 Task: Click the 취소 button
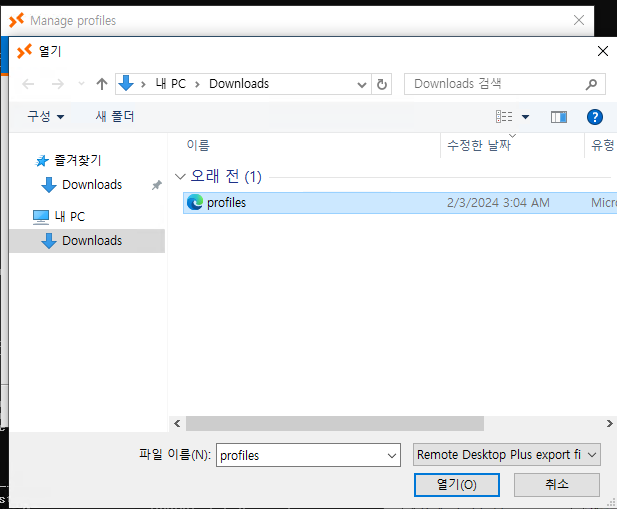tap(557, 485)
